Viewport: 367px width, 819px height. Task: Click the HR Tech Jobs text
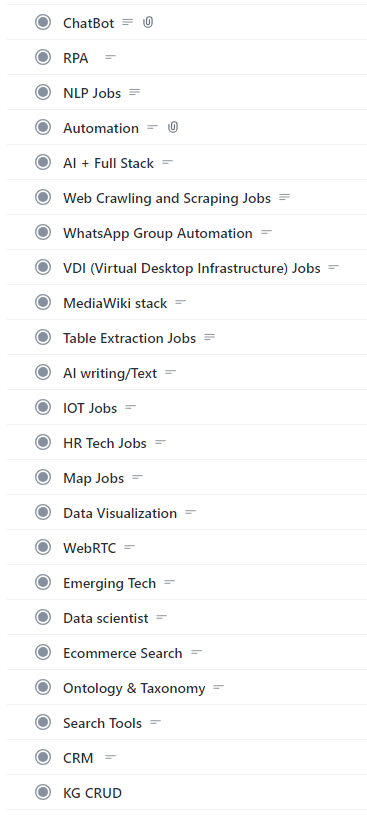tap(105, 443)
